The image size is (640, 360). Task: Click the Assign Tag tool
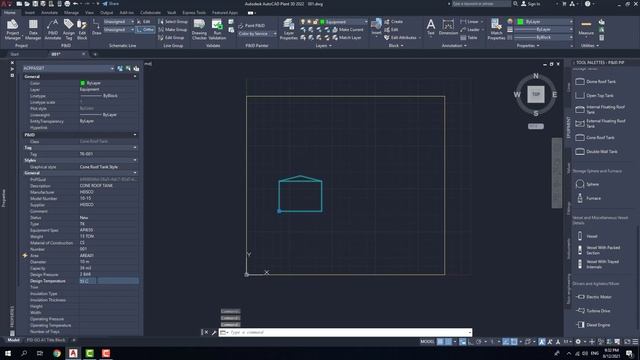point(69,29)
